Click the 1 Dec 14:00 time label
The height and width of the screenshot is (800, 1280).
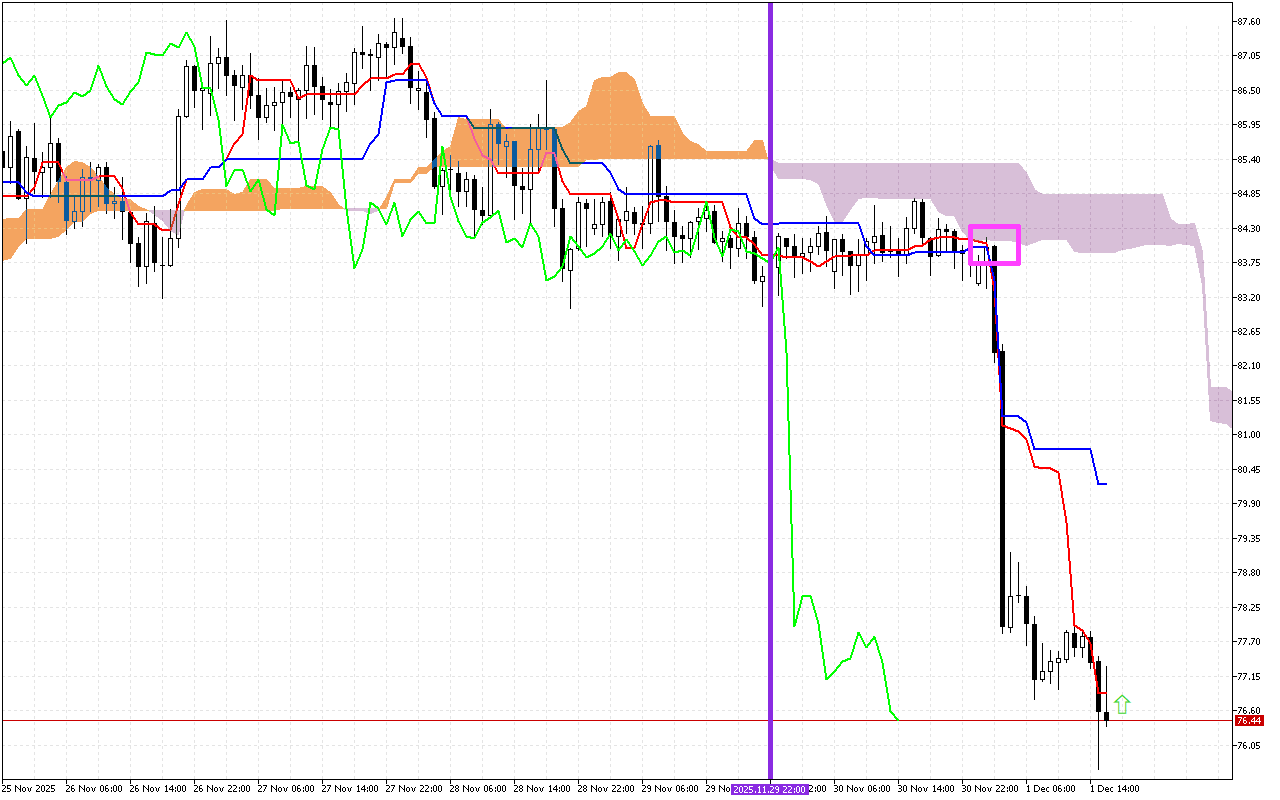[x=1114, y=789]
